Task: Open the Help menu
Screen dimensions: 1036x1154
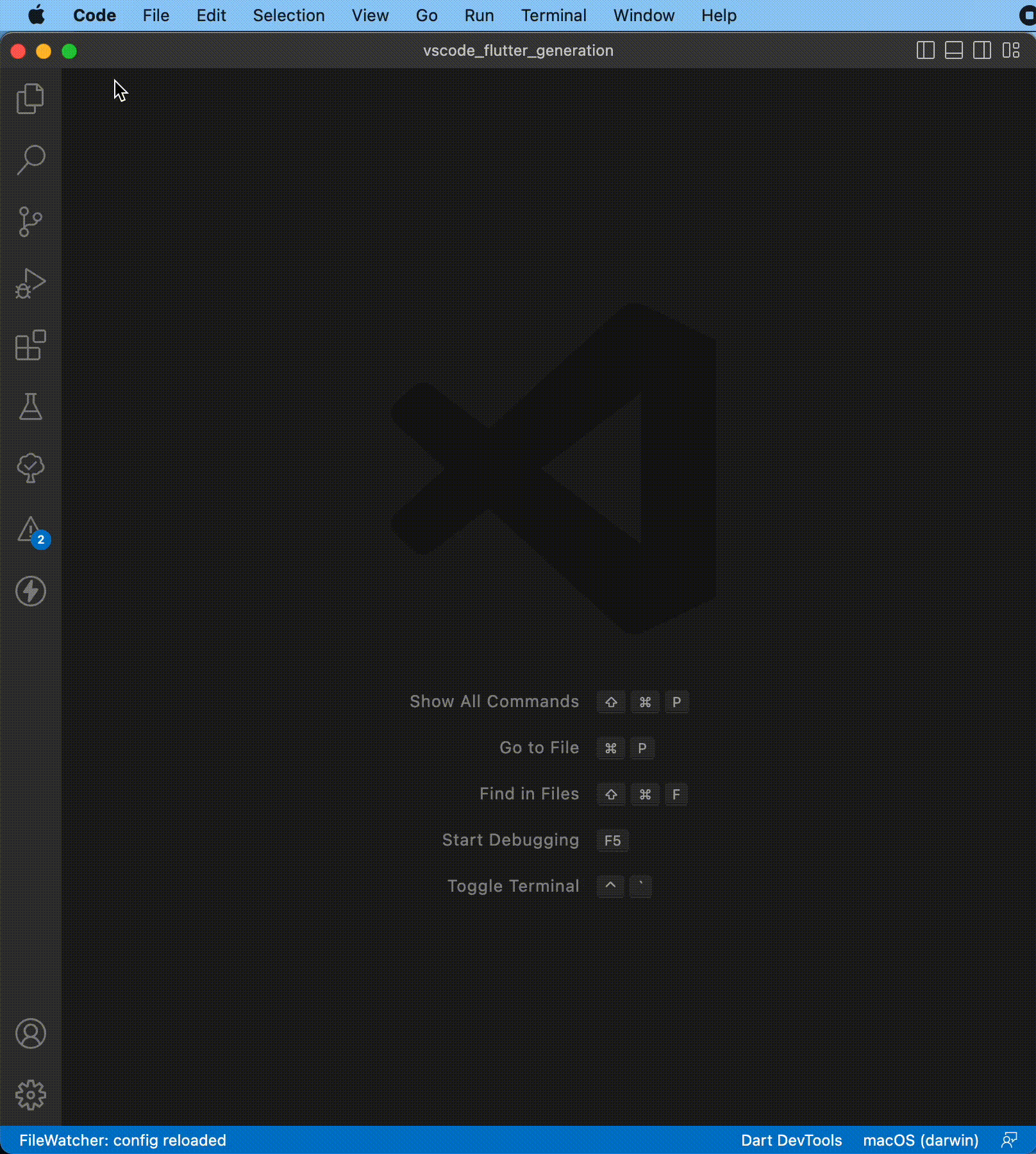Action: tap(719, 15)
